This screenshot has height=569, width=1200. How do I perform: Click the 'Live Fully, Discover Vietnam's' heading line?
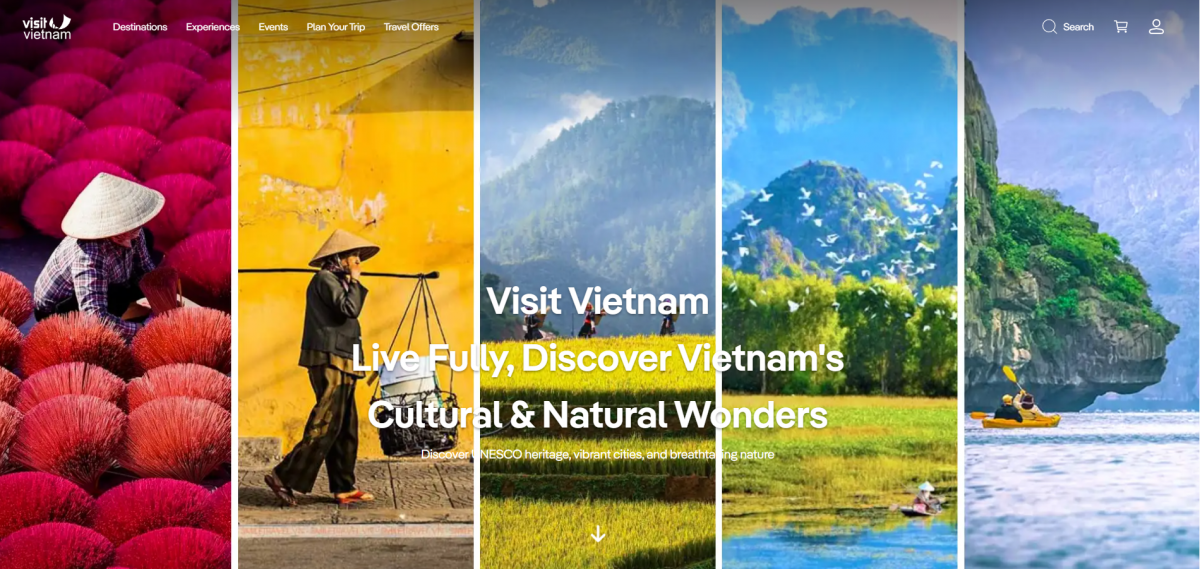598,357
